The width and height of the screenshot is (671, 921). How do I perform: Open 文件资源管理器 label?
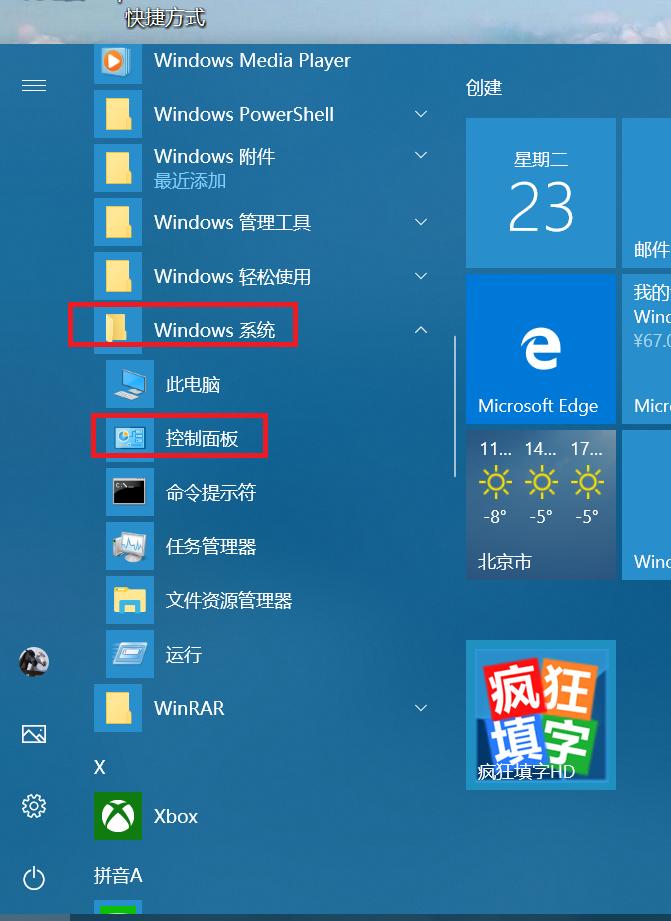click(229, 601)
